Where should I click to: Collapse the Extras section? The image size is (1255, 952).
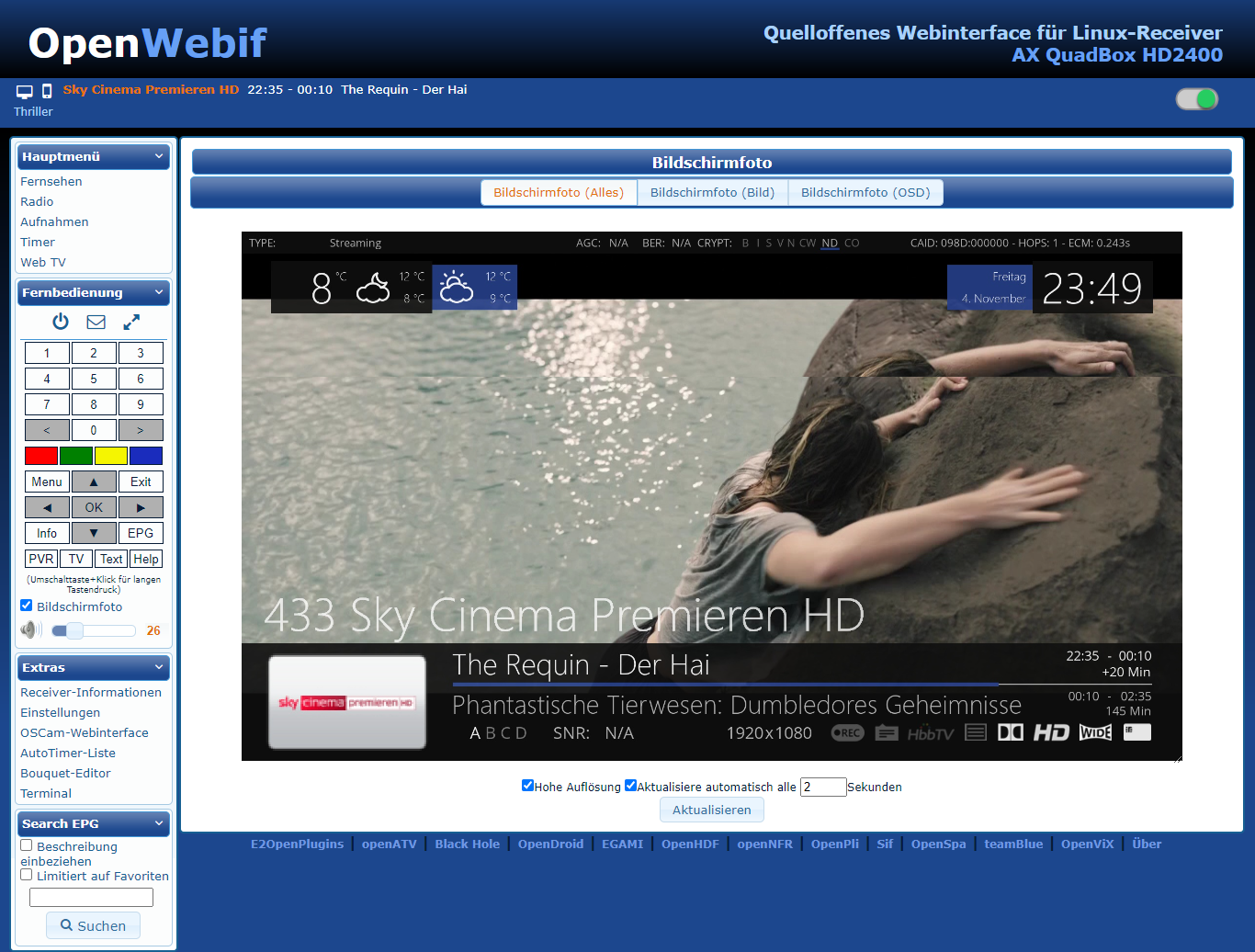click(159, 667)
